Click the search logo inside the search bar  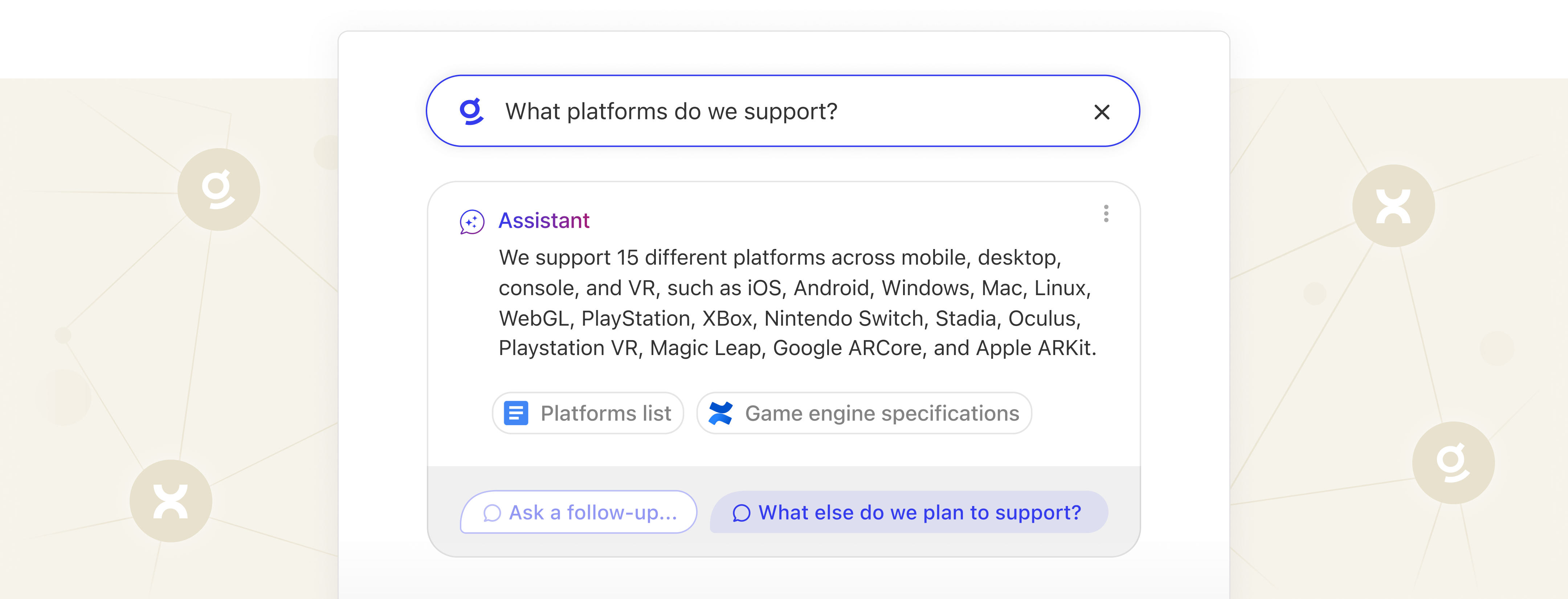point(471,111)
